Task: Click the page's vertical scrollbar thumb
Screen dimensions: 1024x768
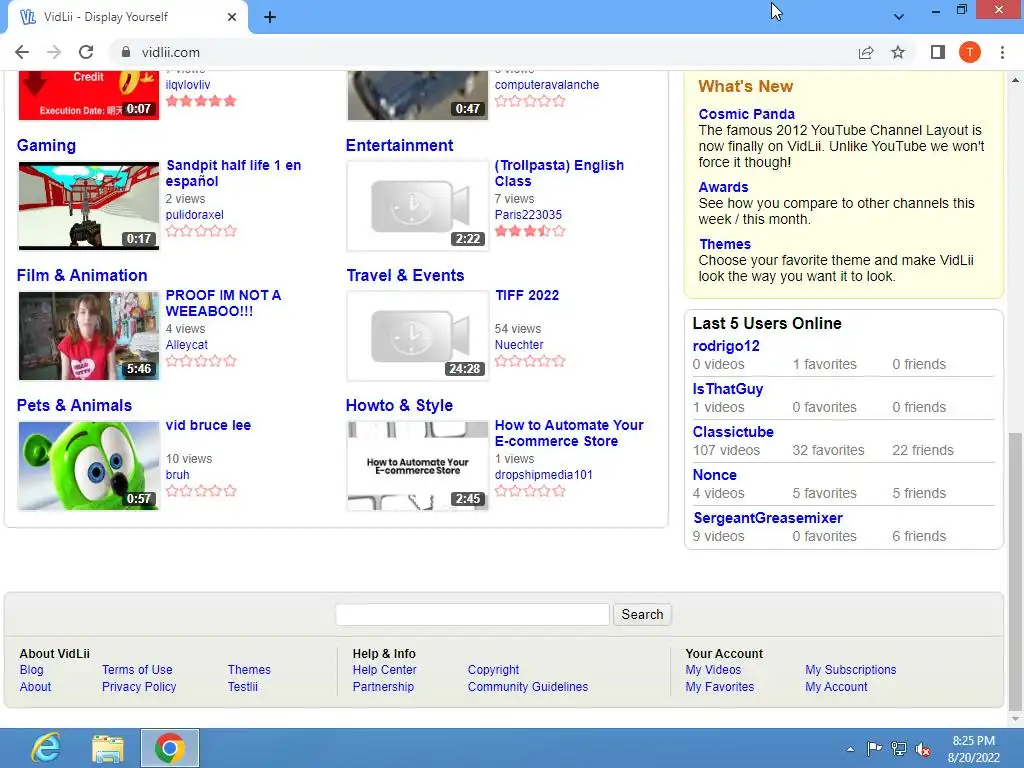Action: [1016, 572]
